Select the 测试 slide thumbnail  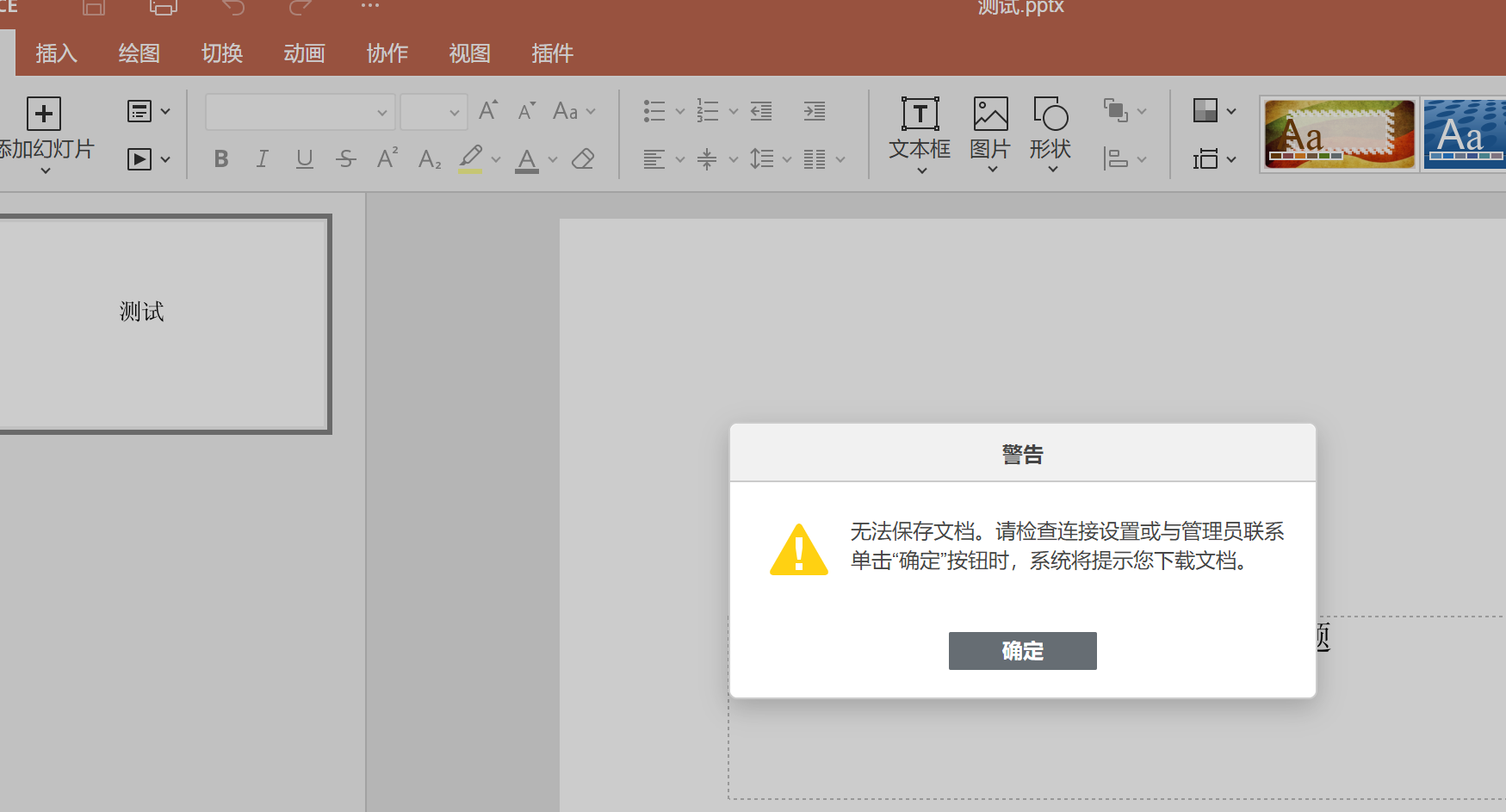[162, 324]
